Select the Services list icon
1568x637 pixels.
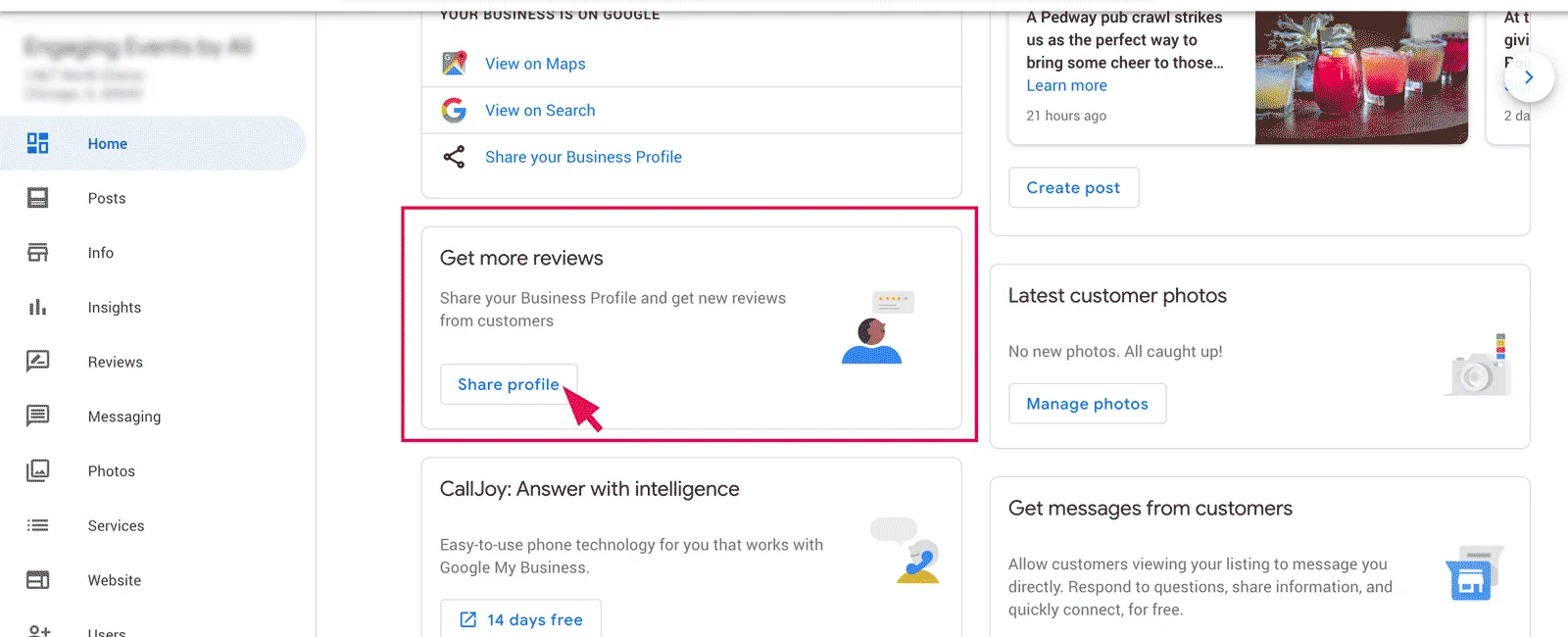click(37, 525)
